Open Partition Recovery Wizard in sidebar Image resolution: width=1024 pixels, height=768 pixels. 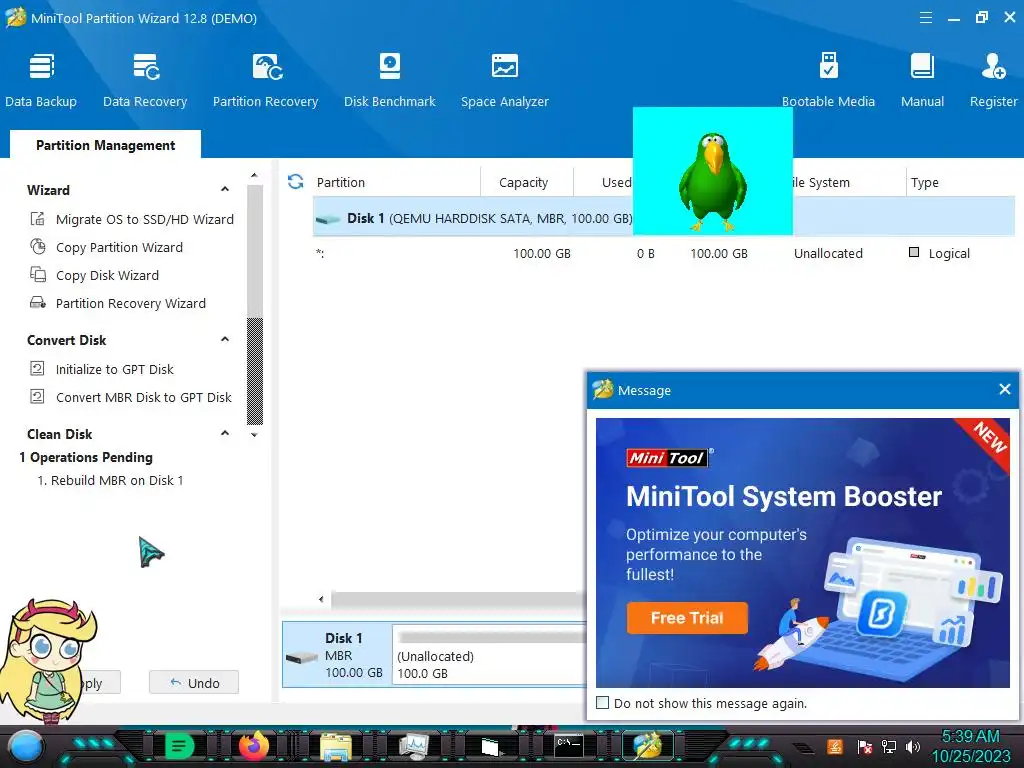click(118, 304)
